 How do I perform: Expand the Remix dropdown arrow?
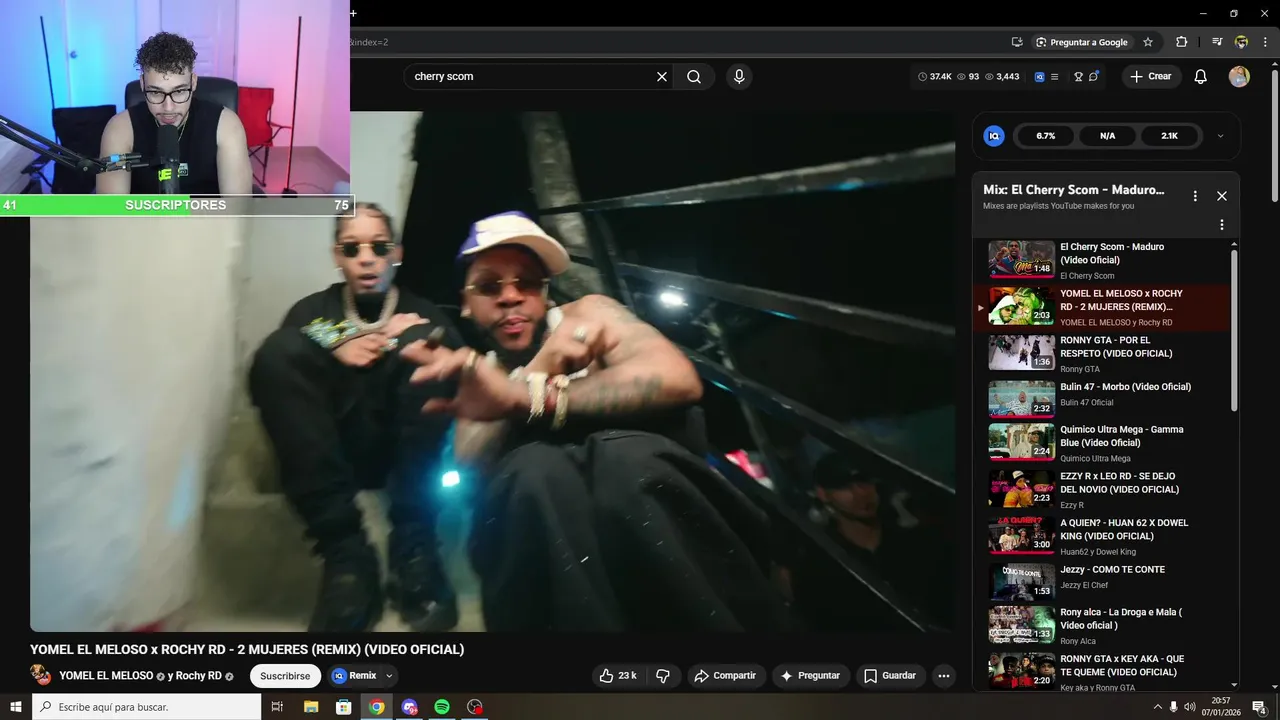tap(389, 676)
